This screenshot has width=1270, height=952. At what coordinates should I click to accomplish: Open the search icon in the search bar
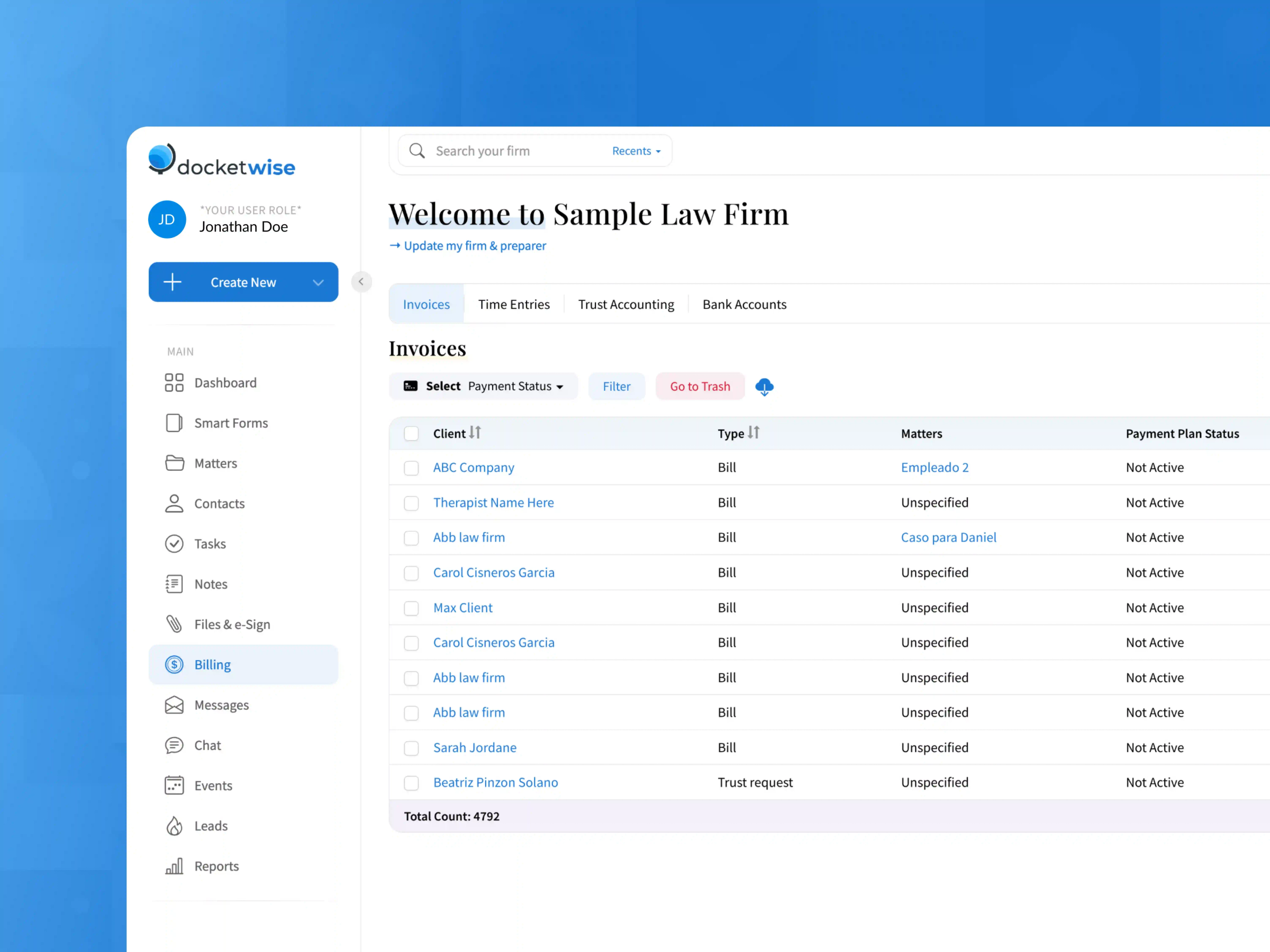[x=418, y=151]
